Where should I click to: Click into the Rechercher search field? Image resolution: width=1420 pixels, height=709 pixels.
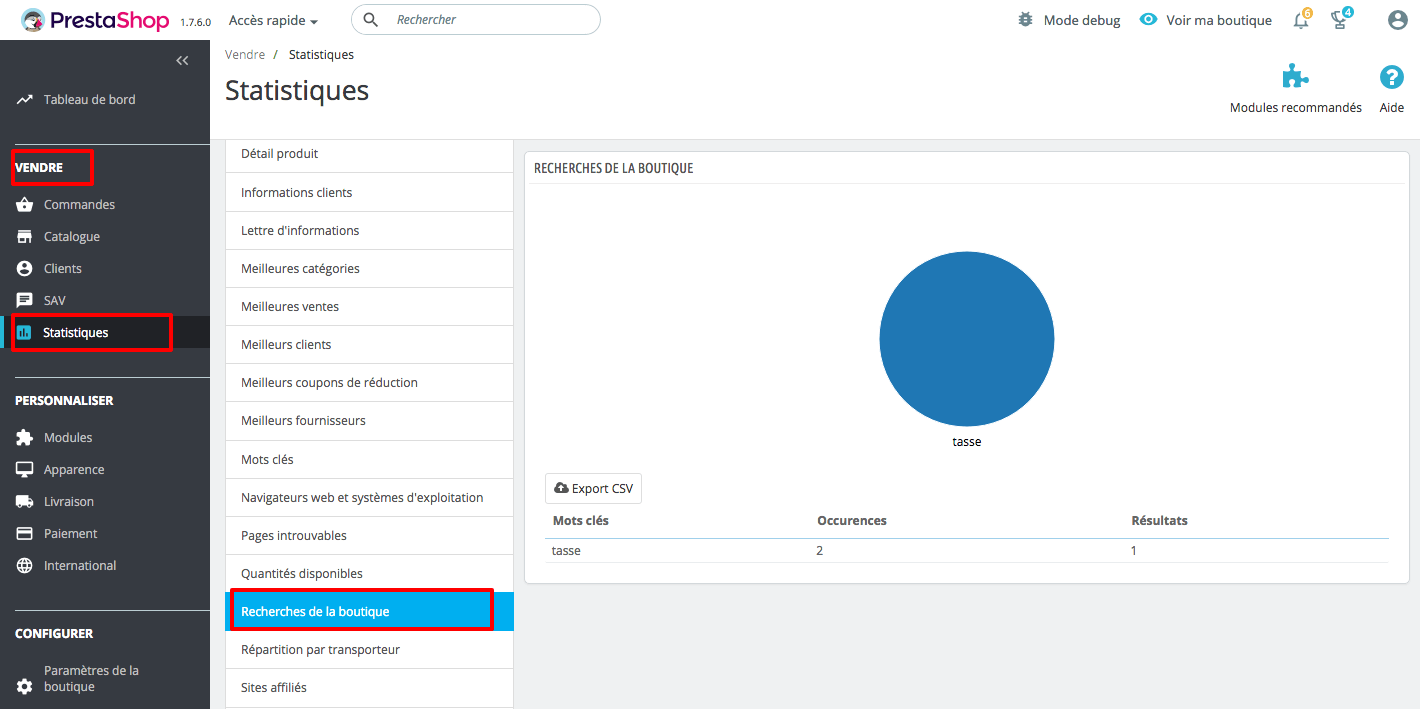click(490, 20)
